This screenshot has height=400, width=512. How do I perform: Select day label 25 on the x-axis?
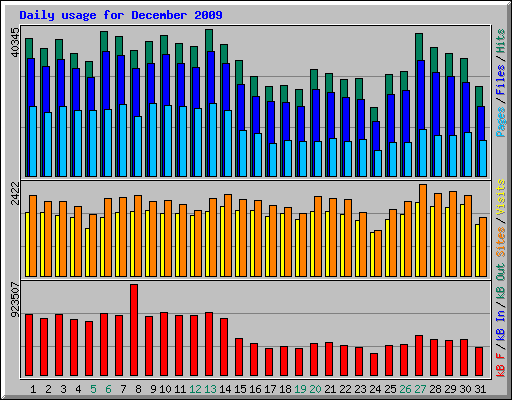[390, 389]
